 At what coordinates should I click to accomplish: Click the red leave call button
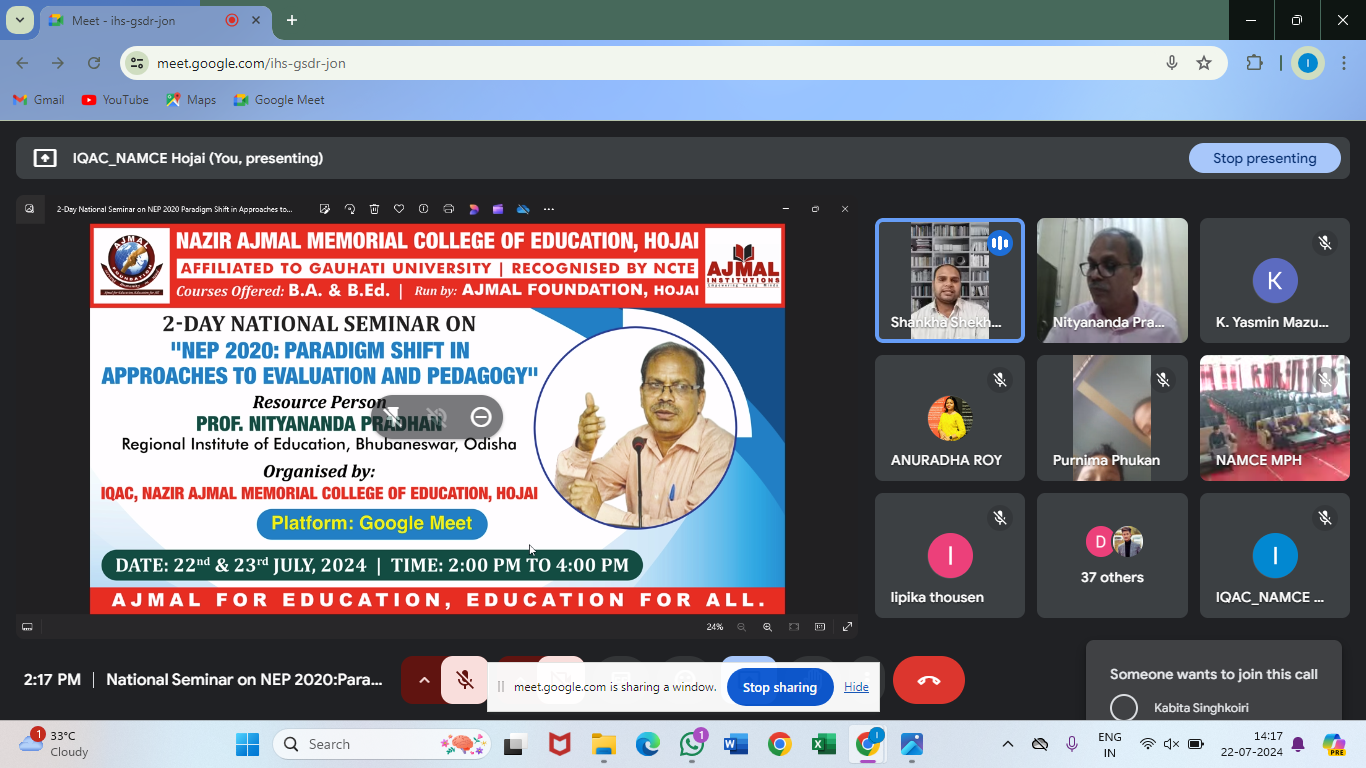[928, 681]
